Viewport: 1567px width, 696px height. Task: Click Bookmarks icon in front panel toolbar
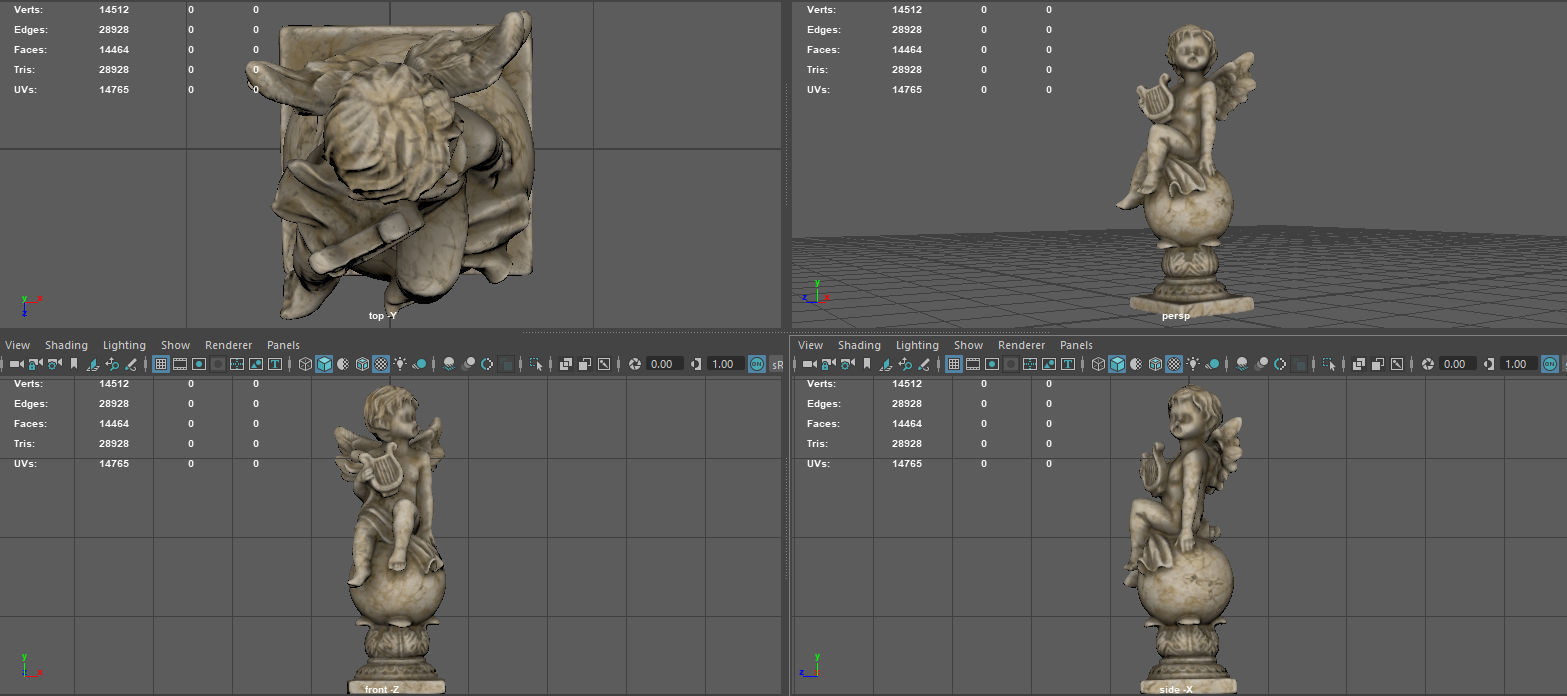coord(73,364)
